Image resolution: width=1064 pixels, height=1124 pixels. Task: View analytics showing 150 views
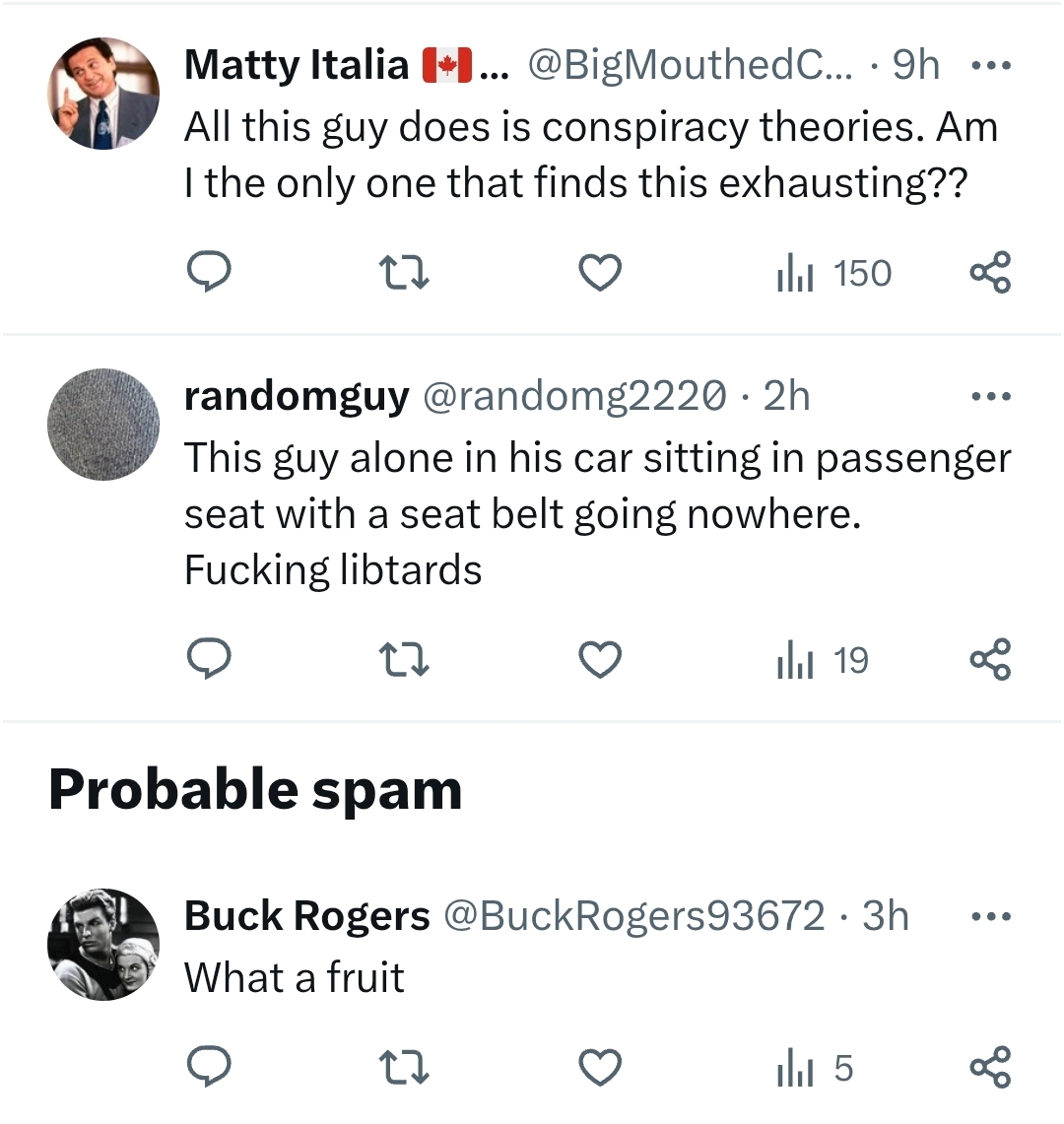pyautogui.click(x=834, y=273)
